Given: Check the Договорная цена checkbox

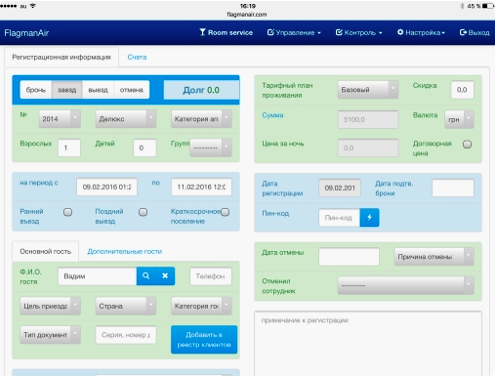Looking at the screenshot, I should click(x=467, y=144).
